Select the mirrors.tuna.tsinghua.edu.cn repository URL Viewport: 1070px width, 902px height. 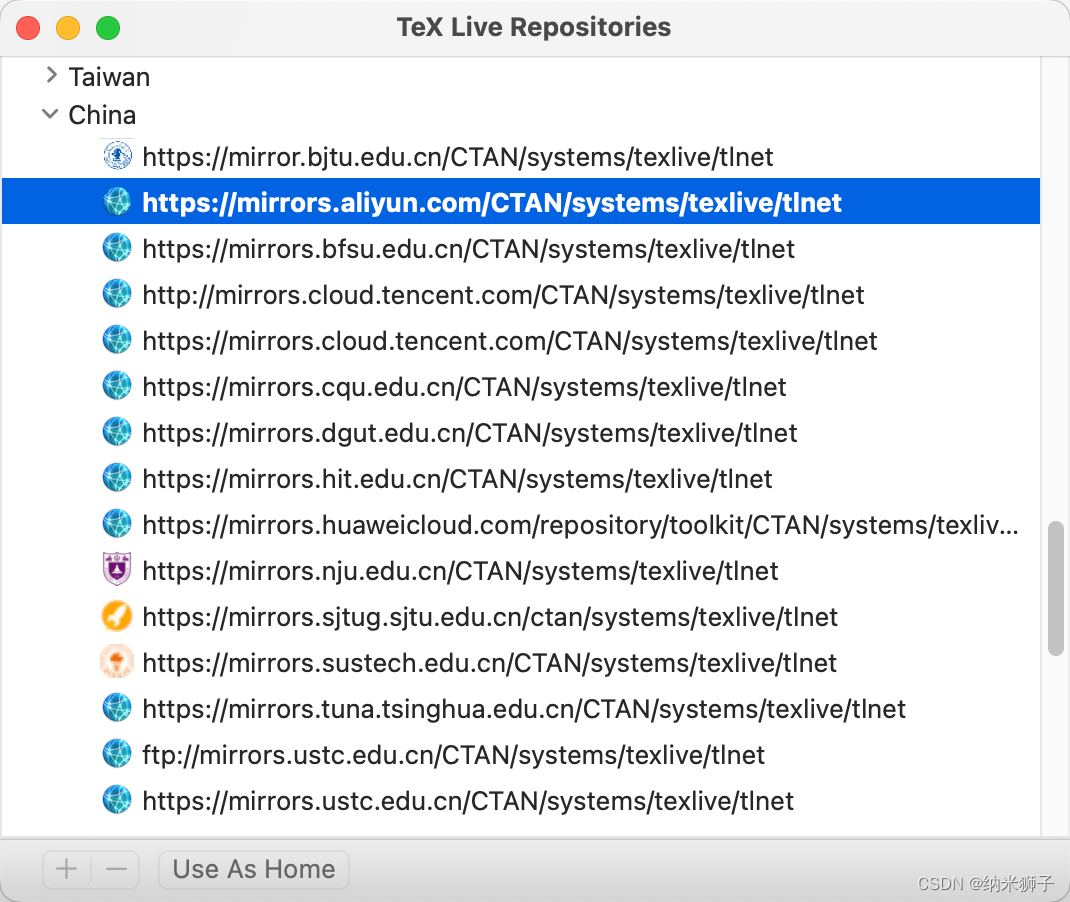(x=524, y=710)
